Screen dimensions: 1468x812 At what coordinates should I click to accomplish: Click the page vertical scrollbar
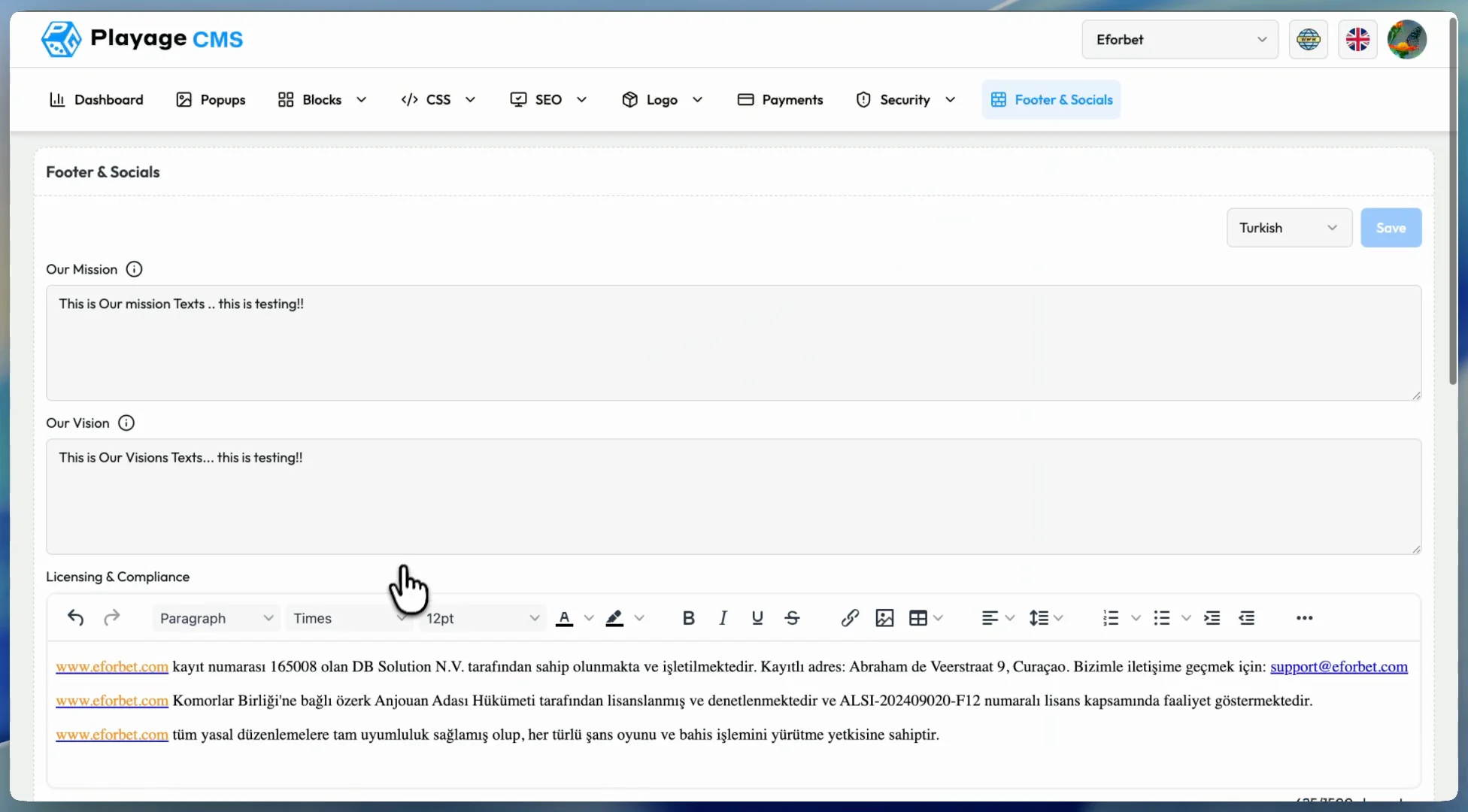point(1453,201)
